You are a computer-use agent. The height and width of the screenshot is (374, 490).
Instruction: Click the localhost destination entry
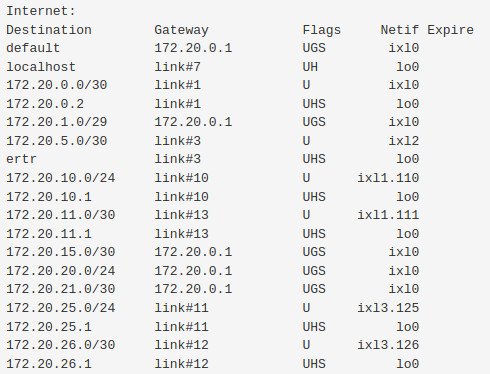tap(41, 67)
